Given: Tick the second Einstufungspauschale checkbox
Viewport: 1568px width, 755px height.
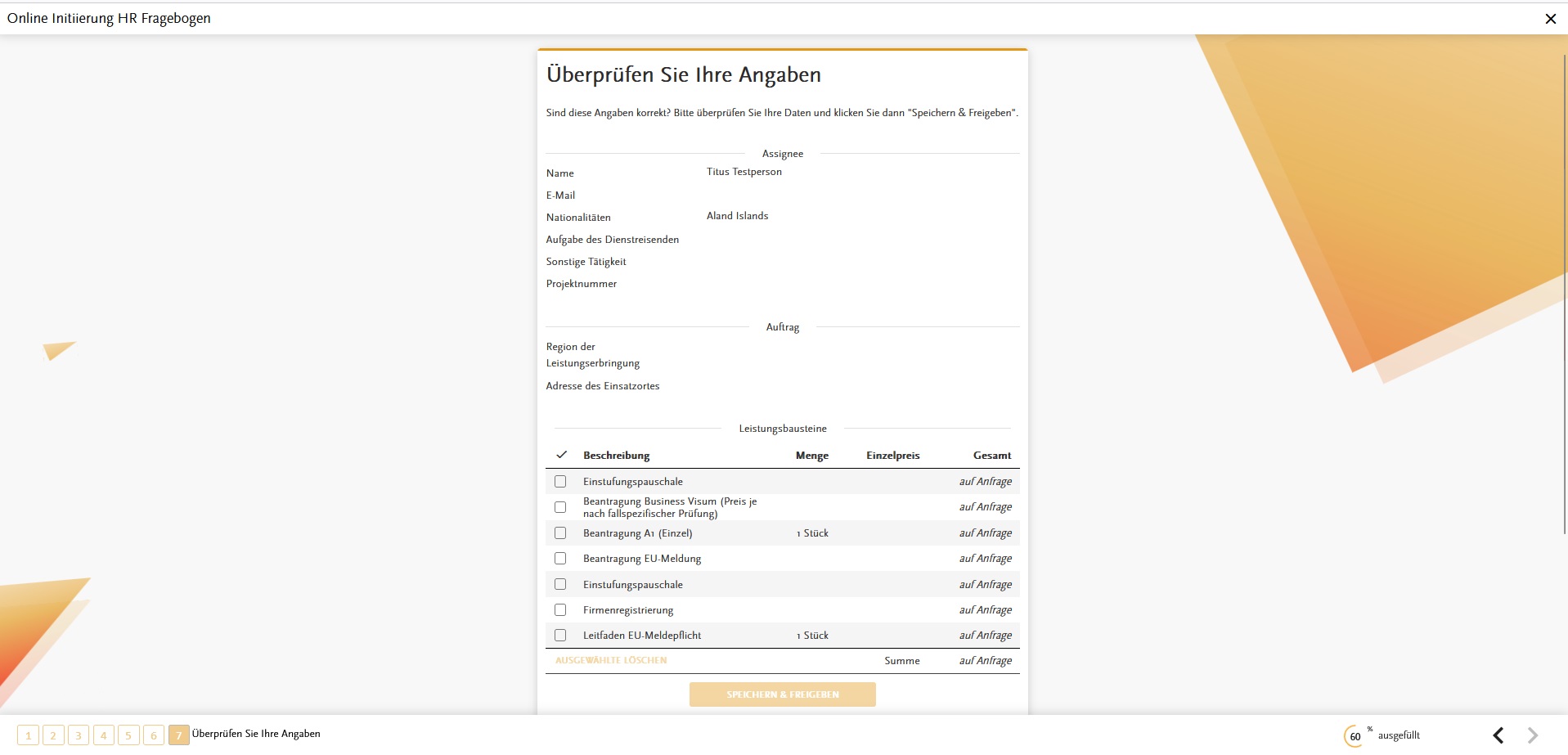Looking at the screenshot, I should [x=560, y=585].
